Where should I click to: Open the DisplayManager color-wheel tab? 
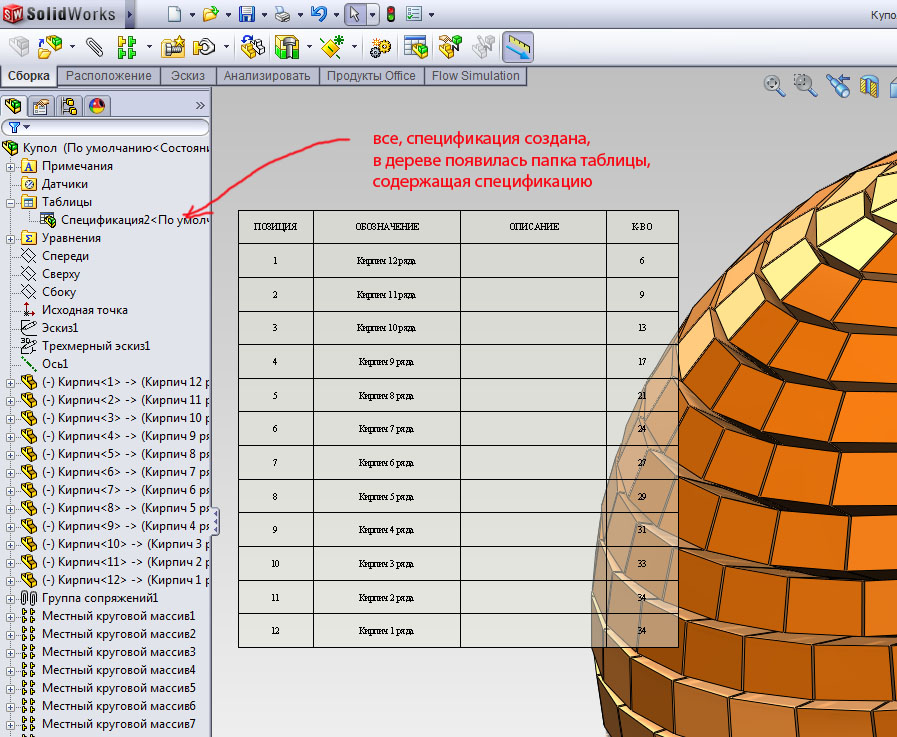click(97, 106)
